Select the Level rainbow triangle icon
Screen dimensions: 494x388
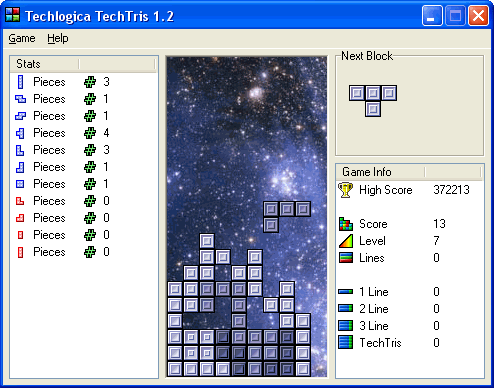click(x=346, y=241)
